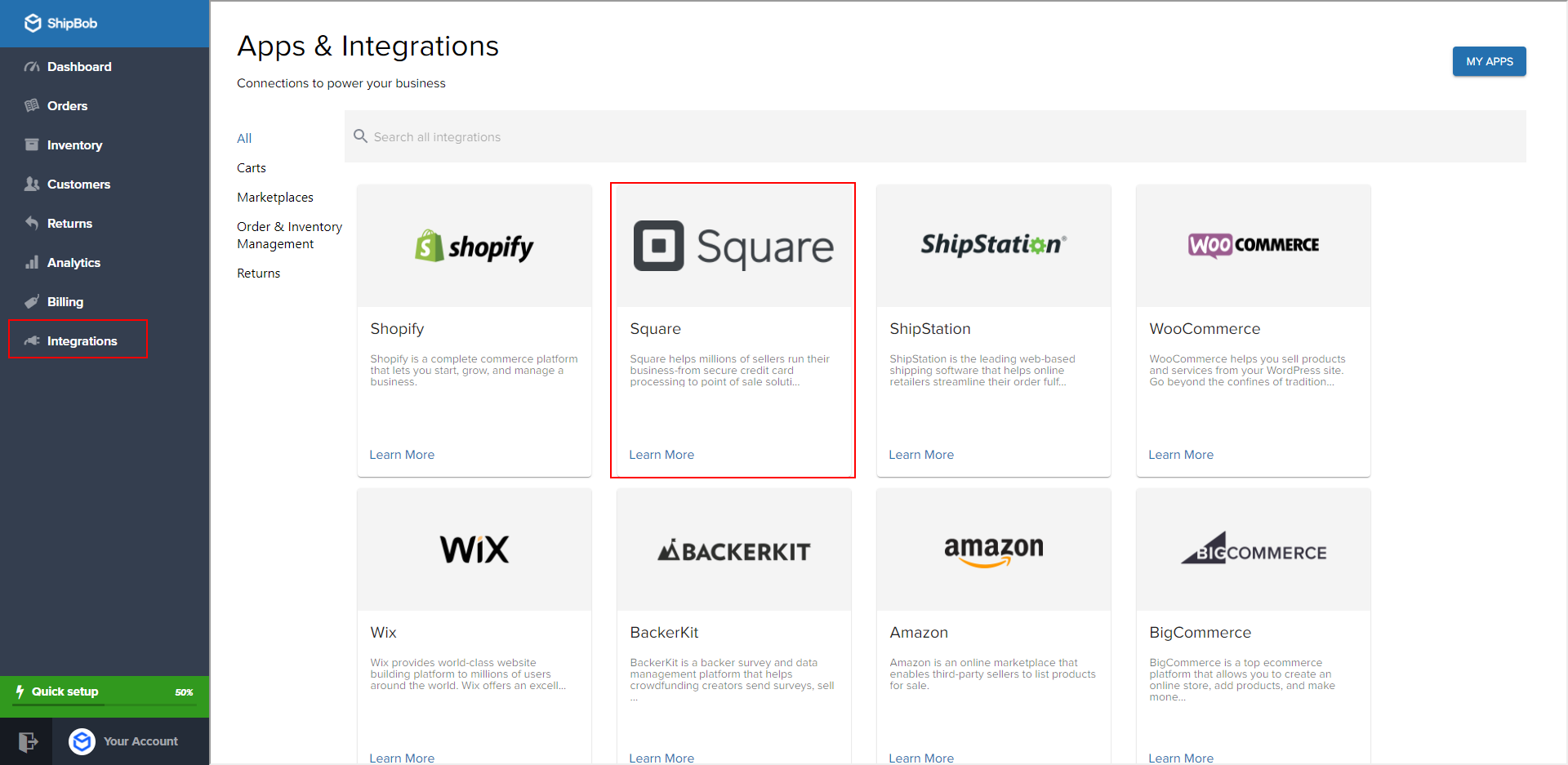Select the Returns integration category
Viewport: 1568px width, 765px height.
[x=257, y=273]
